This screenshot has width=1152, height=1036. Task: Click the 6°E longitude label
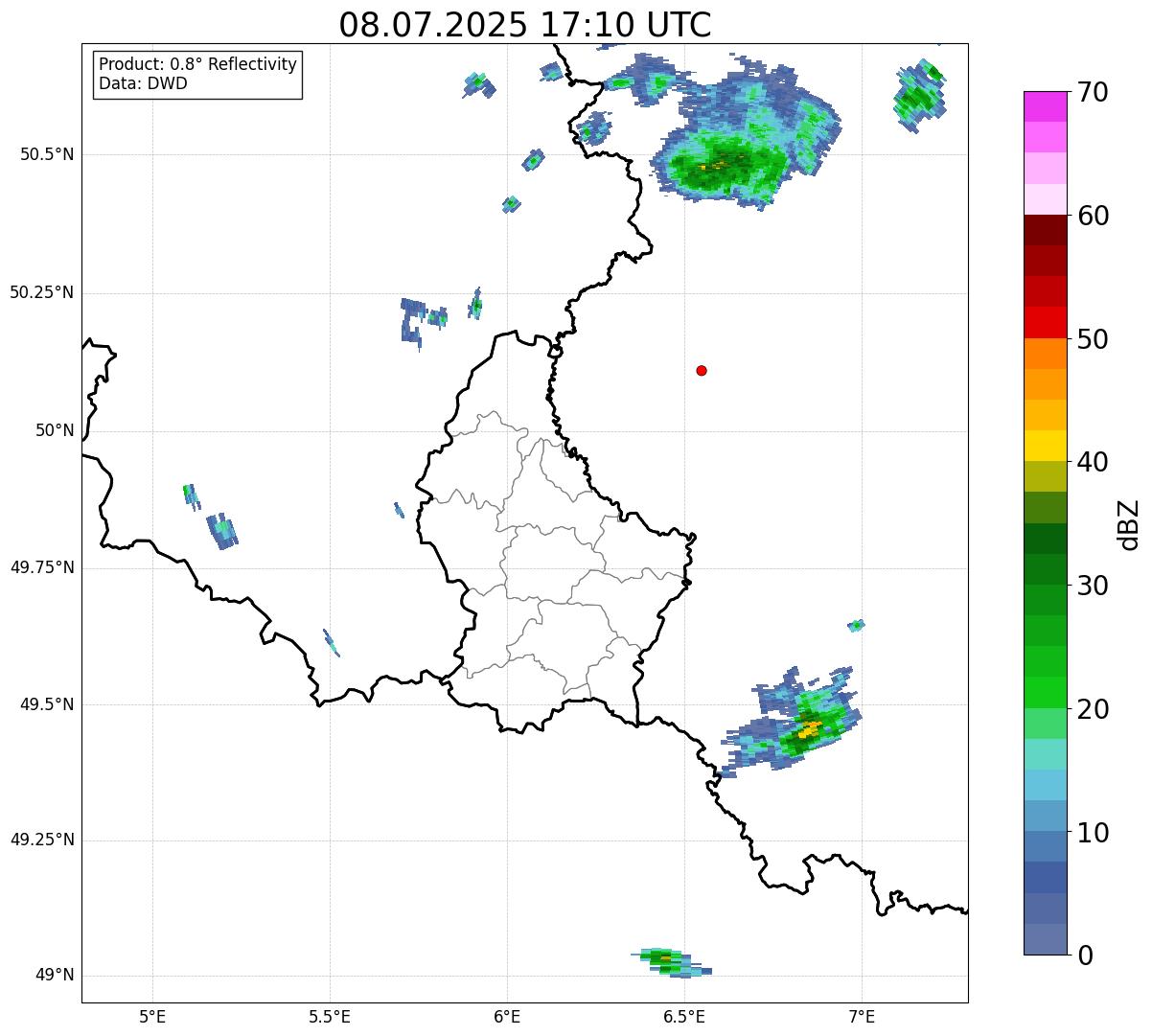click(507, 1016)
